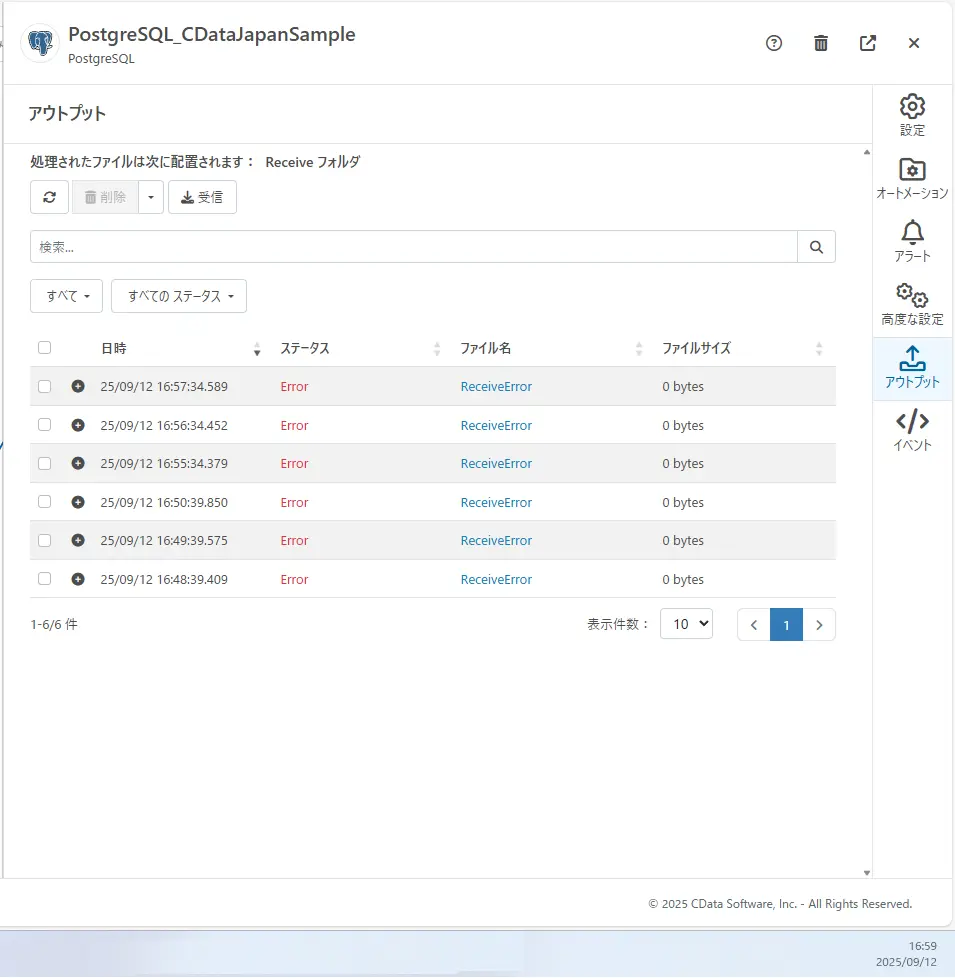Expand details of the 16:55:34.379 row
Viewport: 955px width, 978px height.
pos(78,463)
